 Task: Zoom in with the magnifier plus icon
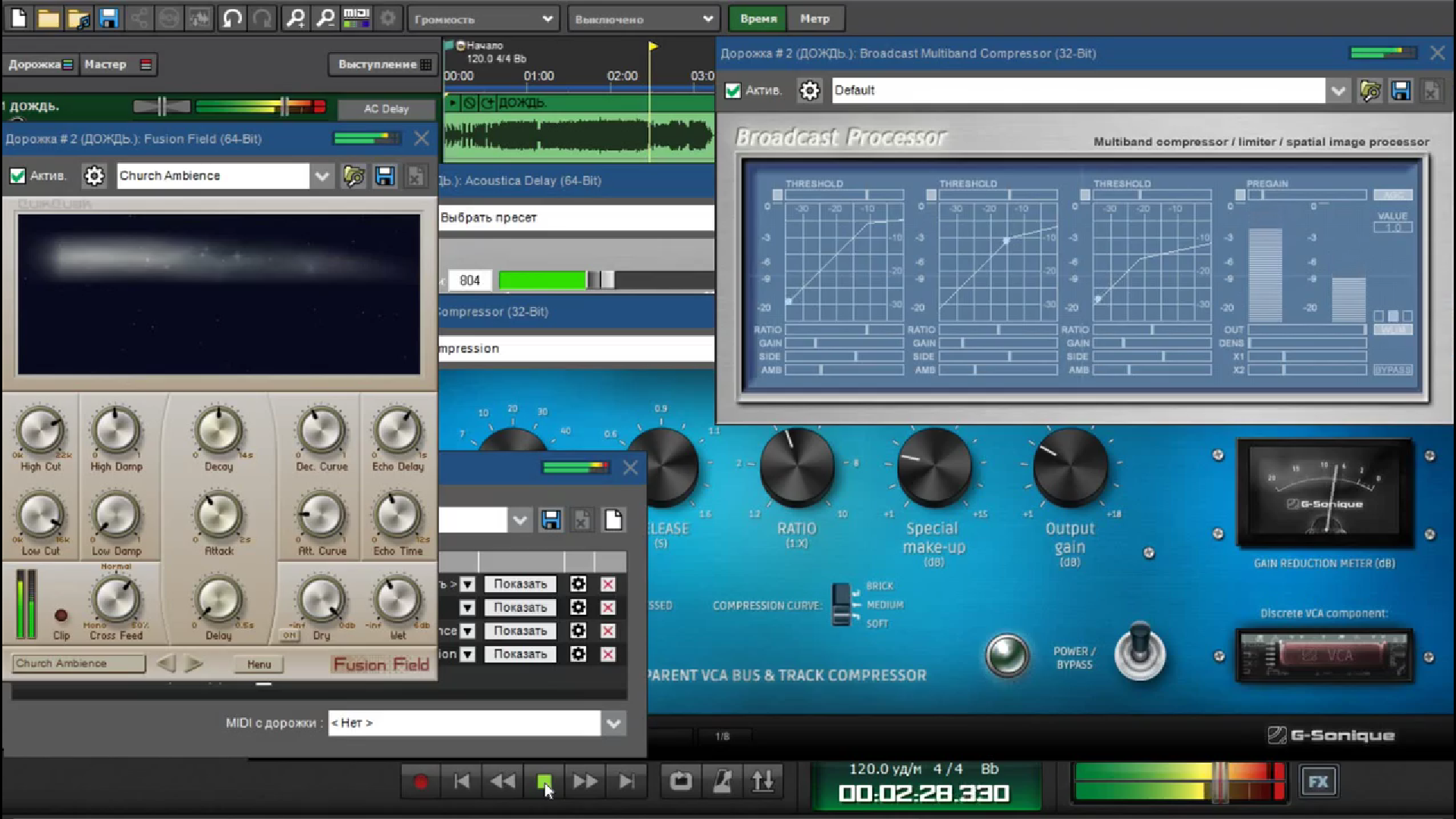click(x=296, y=18)
